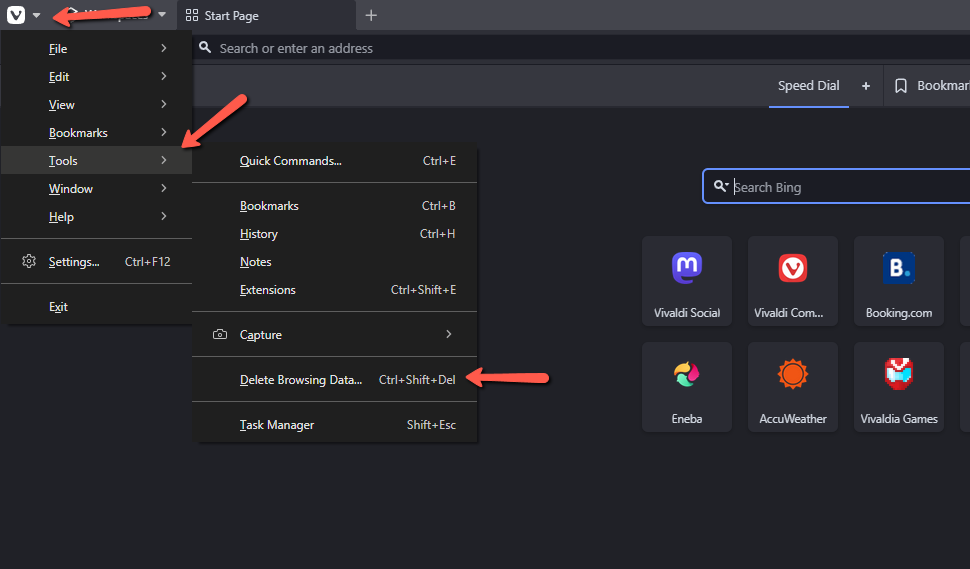The image size is (970, 569).
Task: Open Notes from Tools submenu
Action: click(335, 262)
